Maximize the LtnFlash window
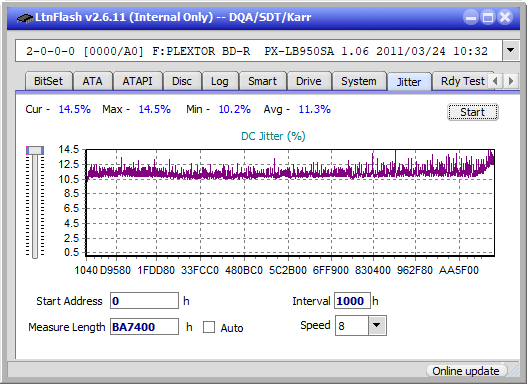Screen dimensions: 527x384 click(488, 17)
